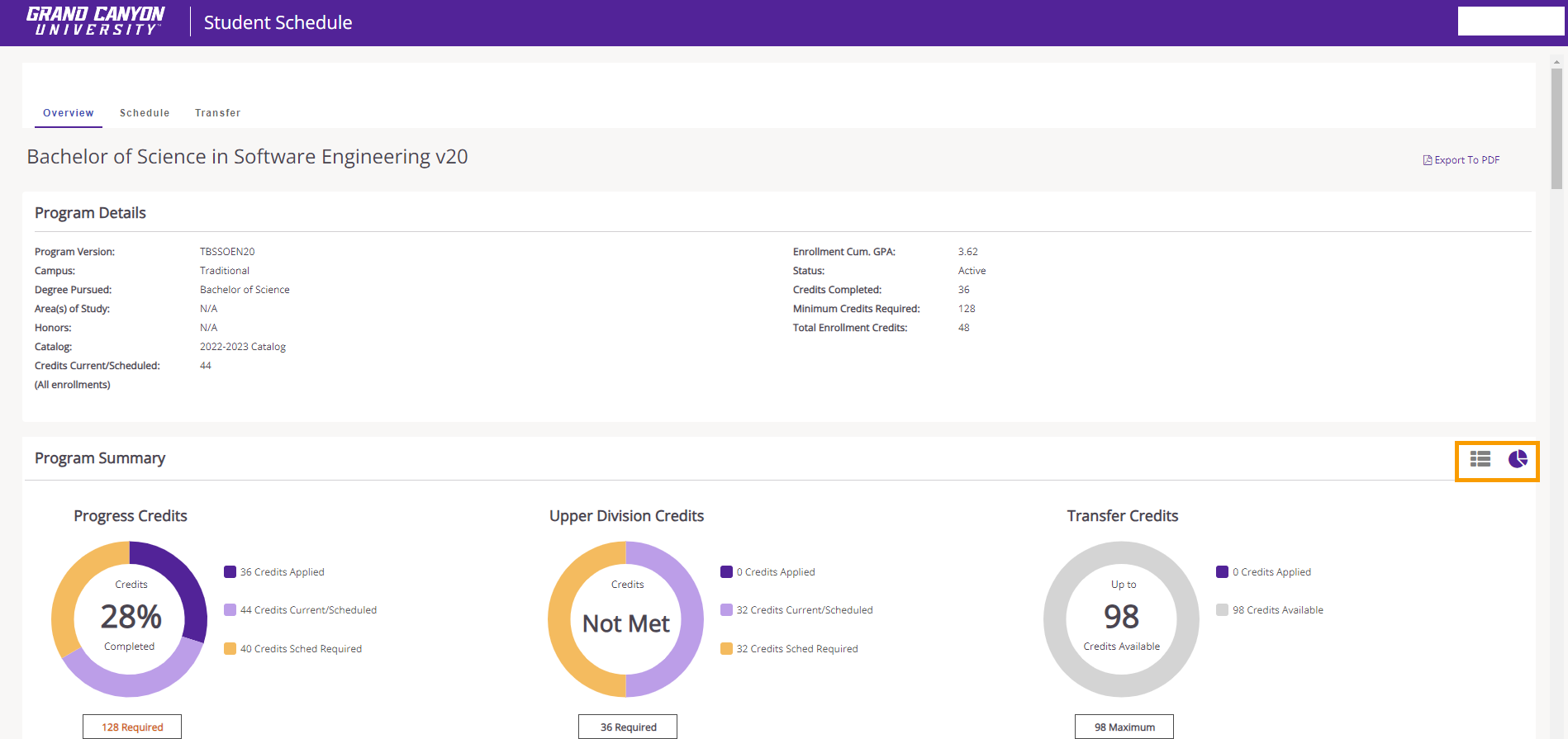Click the Program Details heading
This screenshot has height=739, width=1568.
90,213
